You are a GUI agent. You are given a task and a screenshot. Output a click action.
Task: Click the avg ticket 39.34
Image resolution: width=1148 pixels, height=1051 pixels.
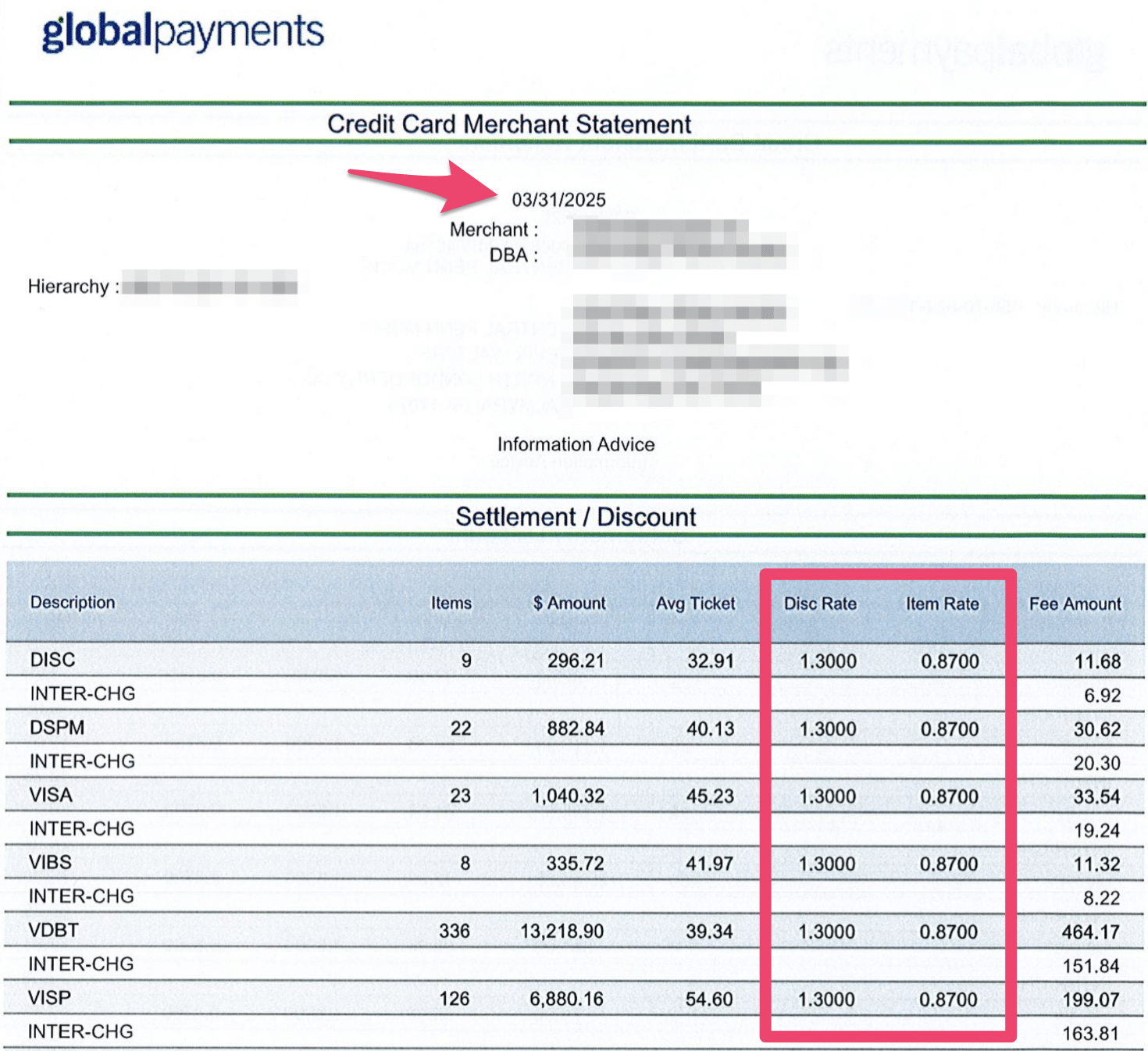point(709,932)
